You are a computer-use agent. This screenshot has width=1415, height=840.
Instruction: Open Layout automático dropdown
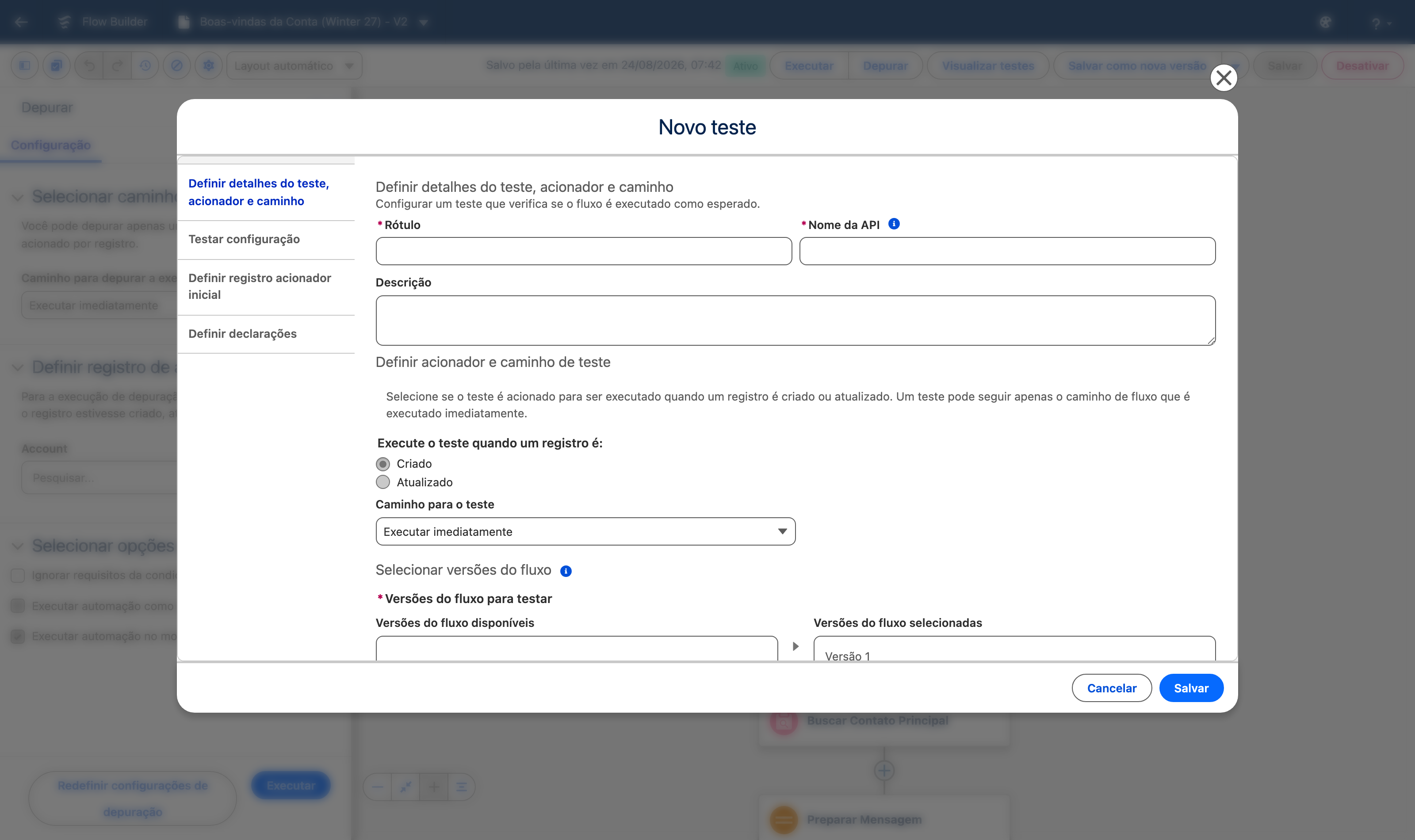pos(294,66)
